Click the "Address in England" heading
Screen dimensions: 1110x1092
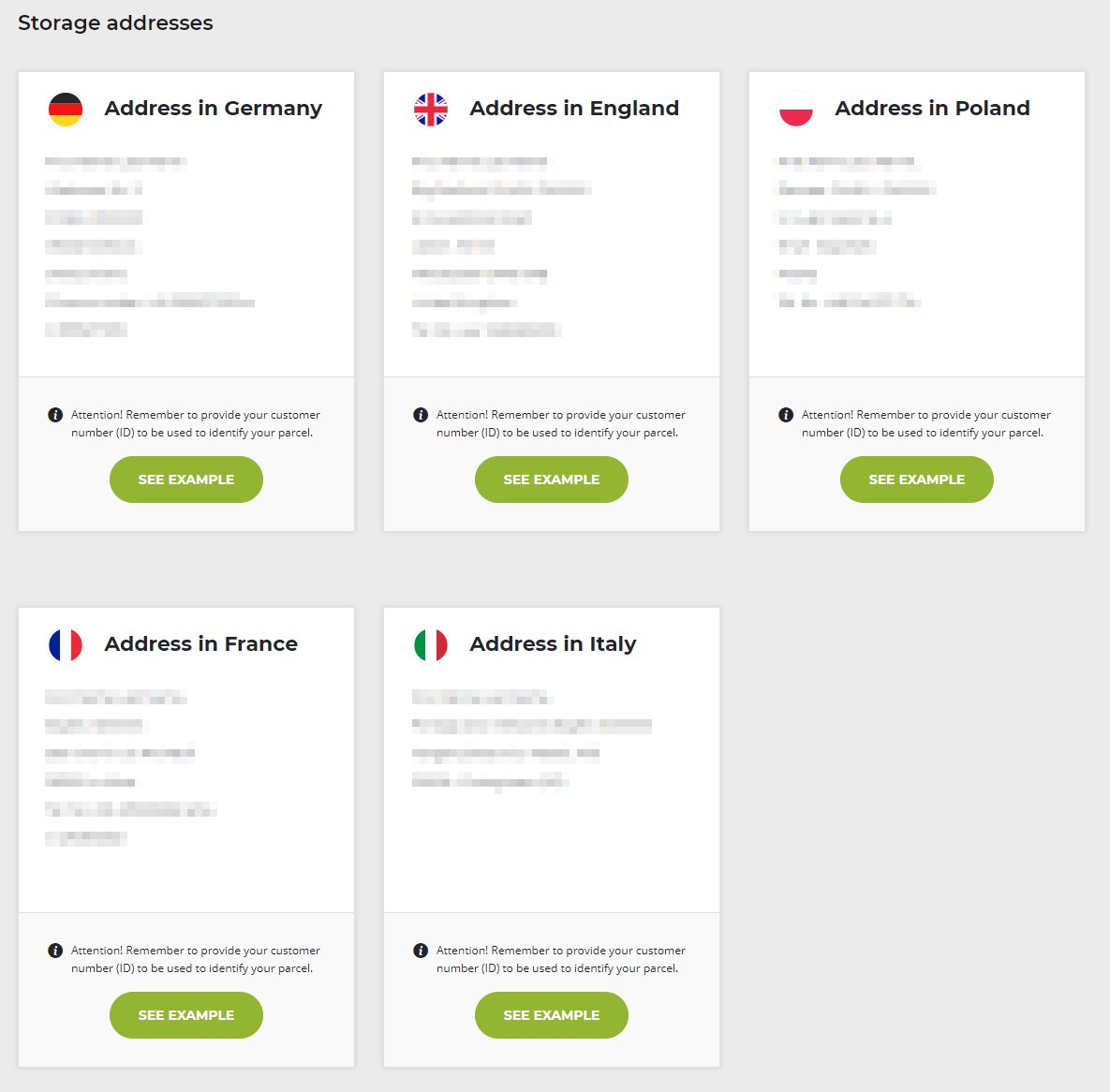(x=574, y=109)
